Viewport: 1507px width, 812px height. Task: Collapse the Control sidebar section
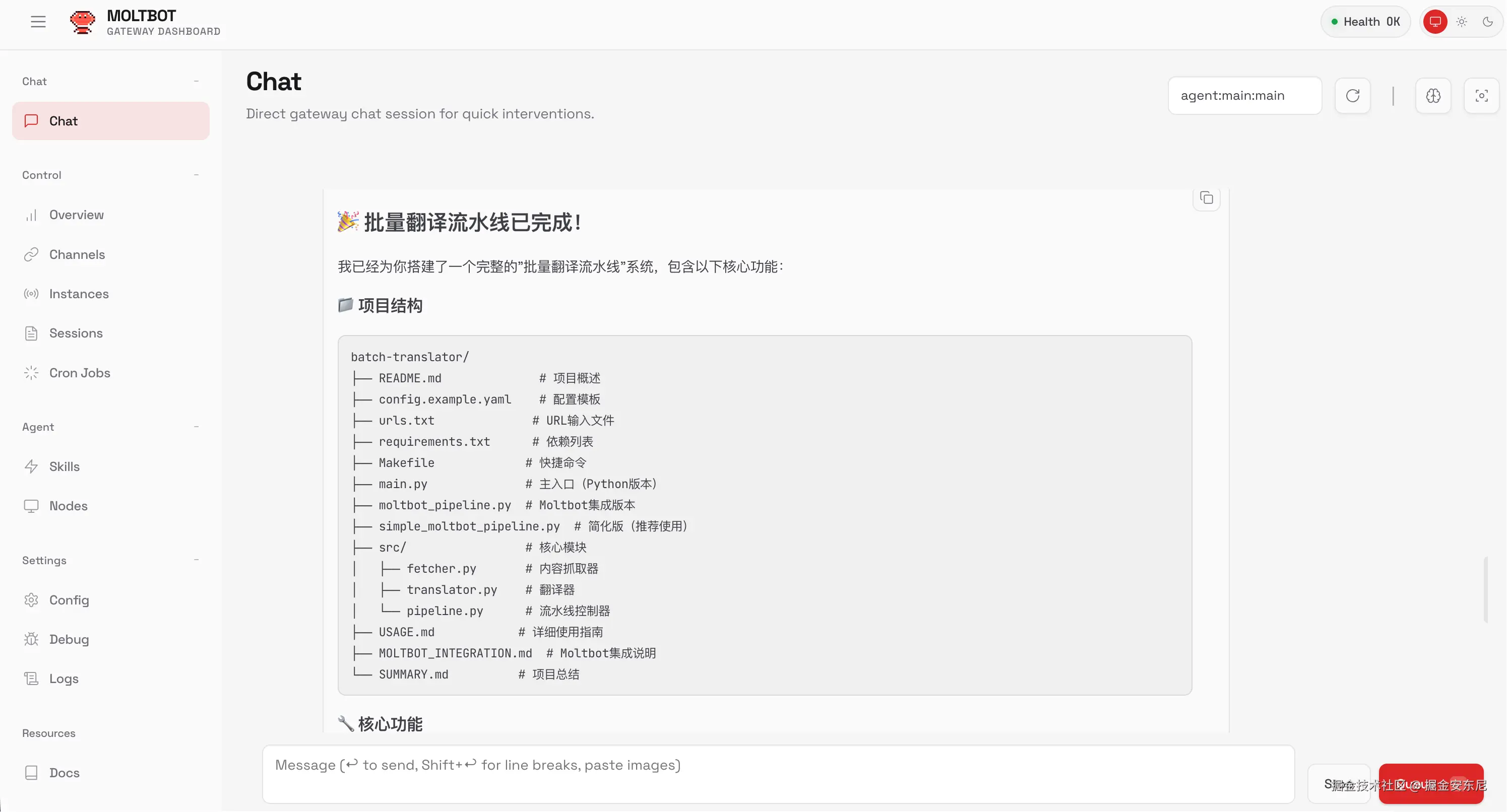pyautogui.click(x=196, y=175)
